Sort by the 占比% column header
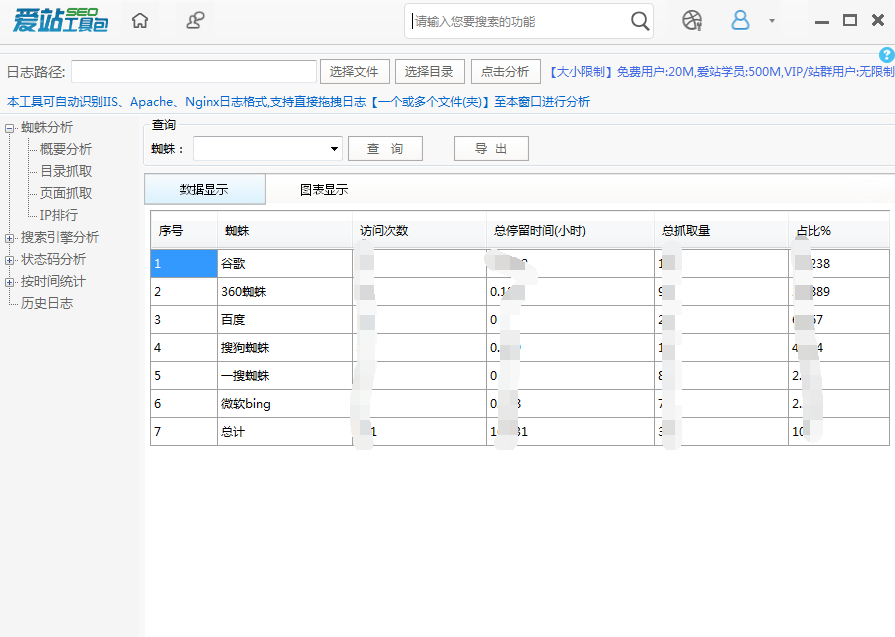 [839, 231]
